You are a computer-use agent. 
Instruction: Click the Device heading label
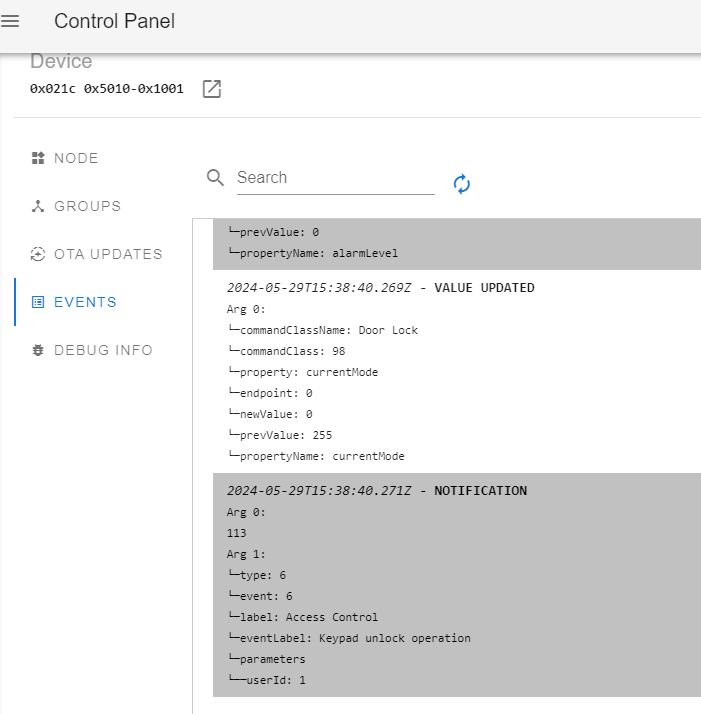click(x=61, y=61)
